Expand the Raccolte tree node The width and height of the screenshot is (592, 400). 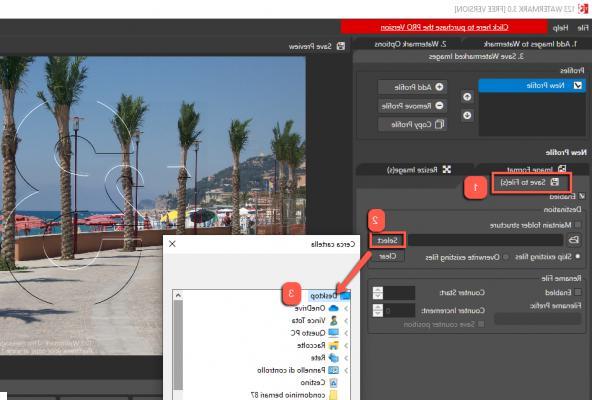point(345,345)
